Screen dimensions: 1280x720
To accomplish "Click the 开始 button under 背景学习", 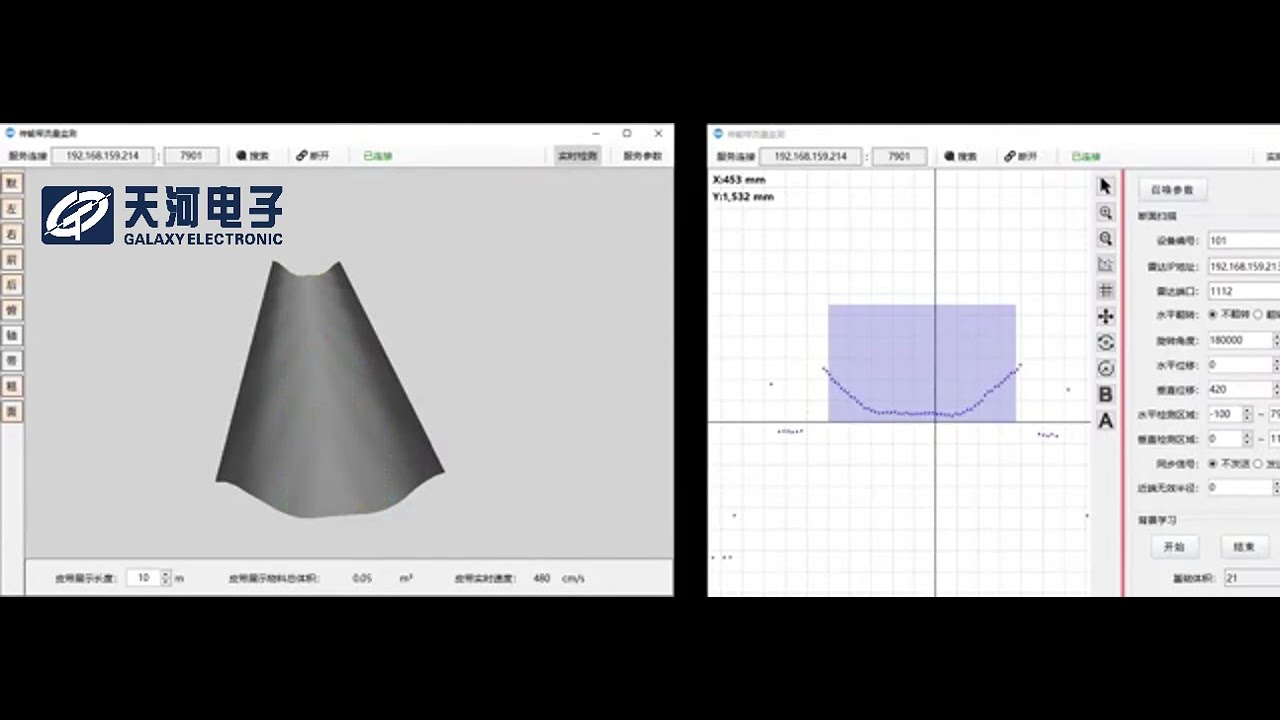I will tap(1174, 547).
